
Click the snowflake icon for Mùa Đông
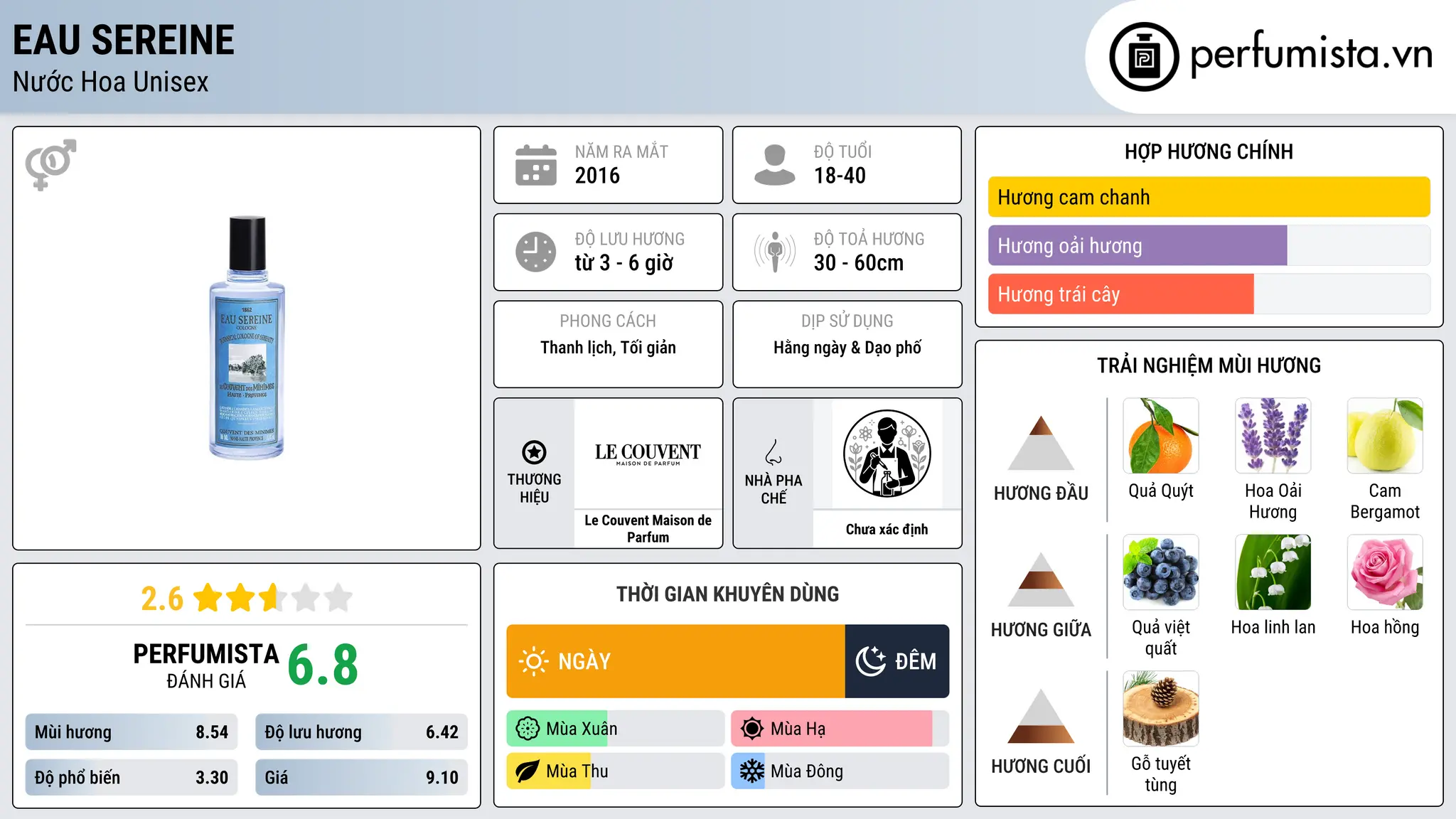click(x=751, y=771)
